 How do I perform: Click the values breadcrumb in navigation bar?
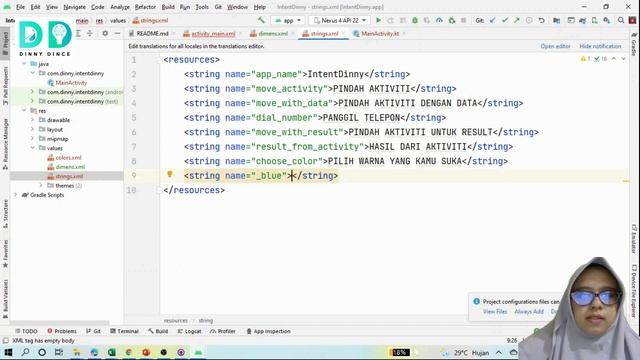click(x=118, y=20)
